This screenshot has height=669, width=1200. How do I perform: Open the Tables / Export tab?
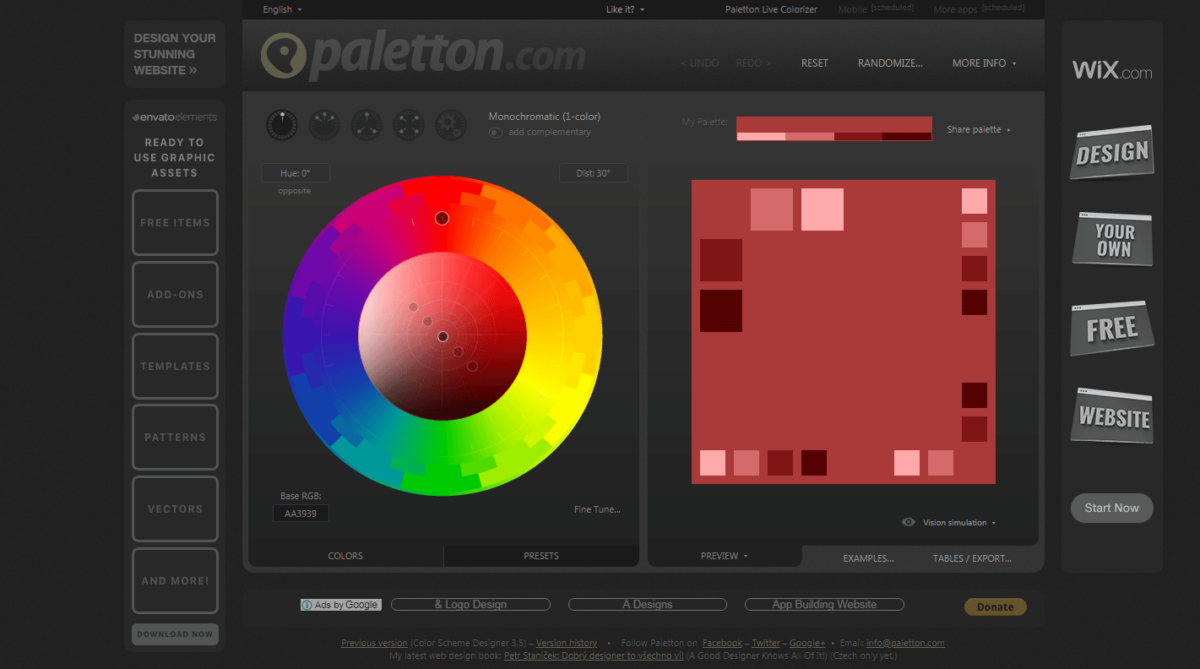971,558
